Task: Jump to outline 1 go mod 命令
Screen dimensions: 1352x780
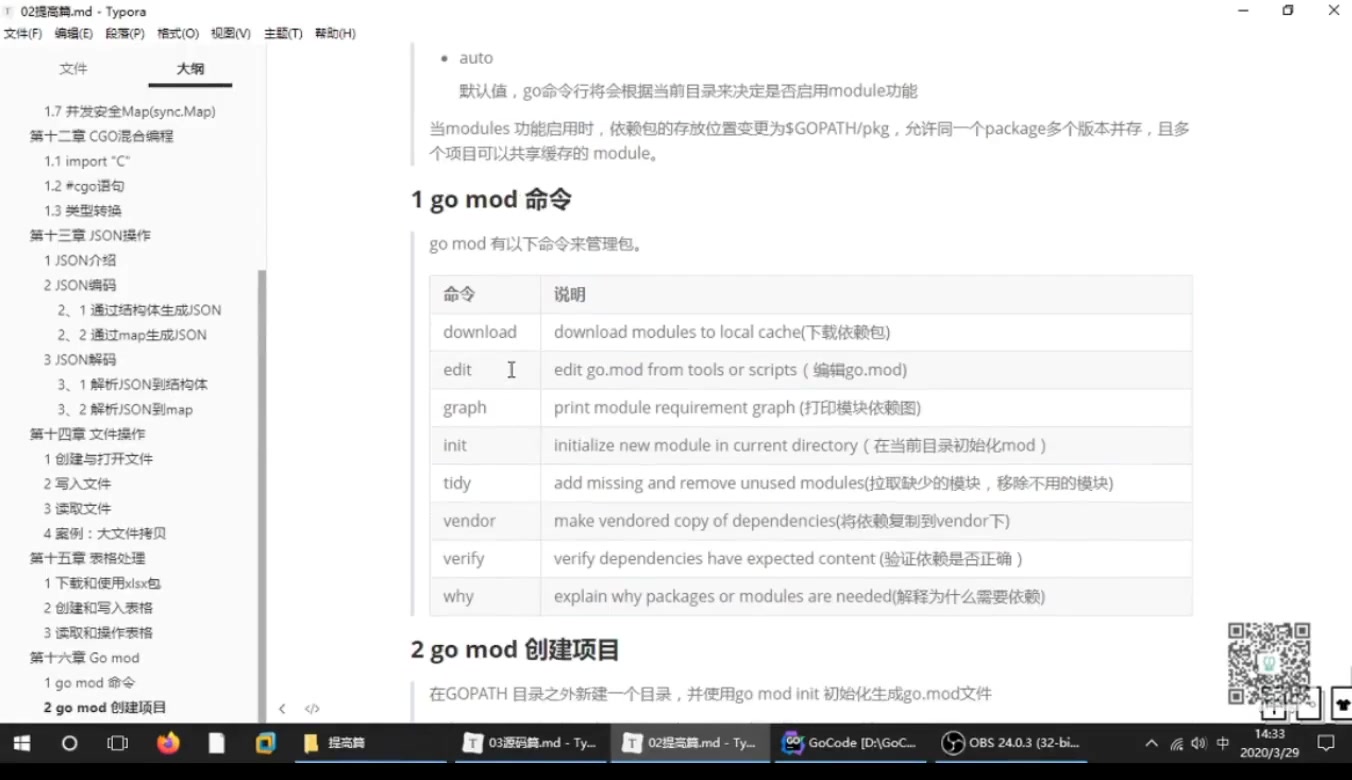Action: pos(89,682)
